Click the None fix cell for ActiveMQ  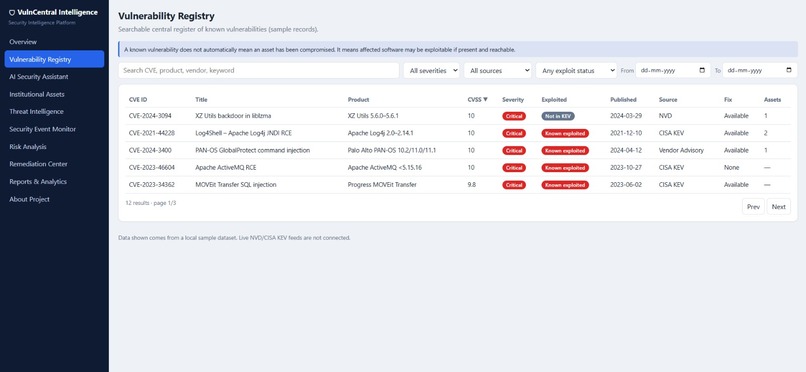click(x=731, y=168)
